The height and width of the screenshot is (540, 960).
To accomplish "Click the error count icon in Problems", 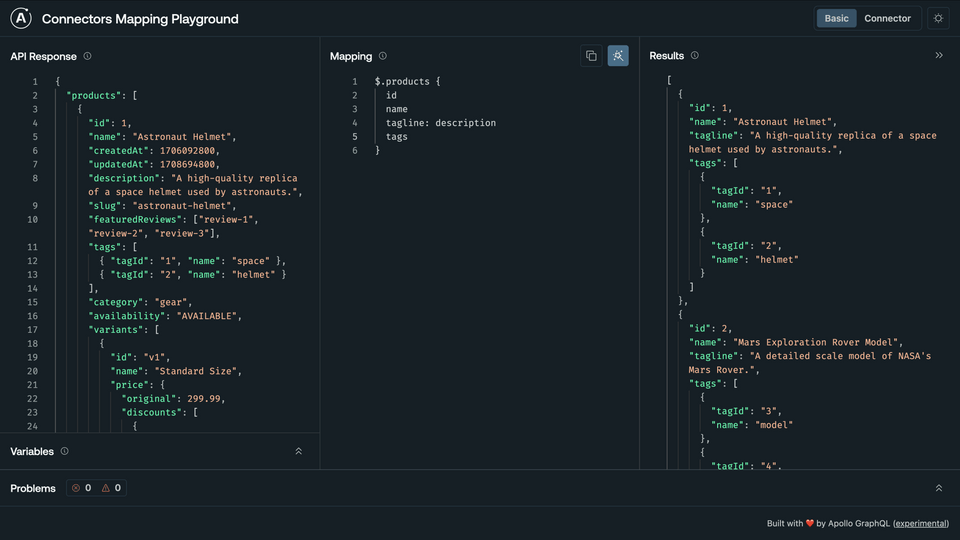I will click(x=76, y=488).
